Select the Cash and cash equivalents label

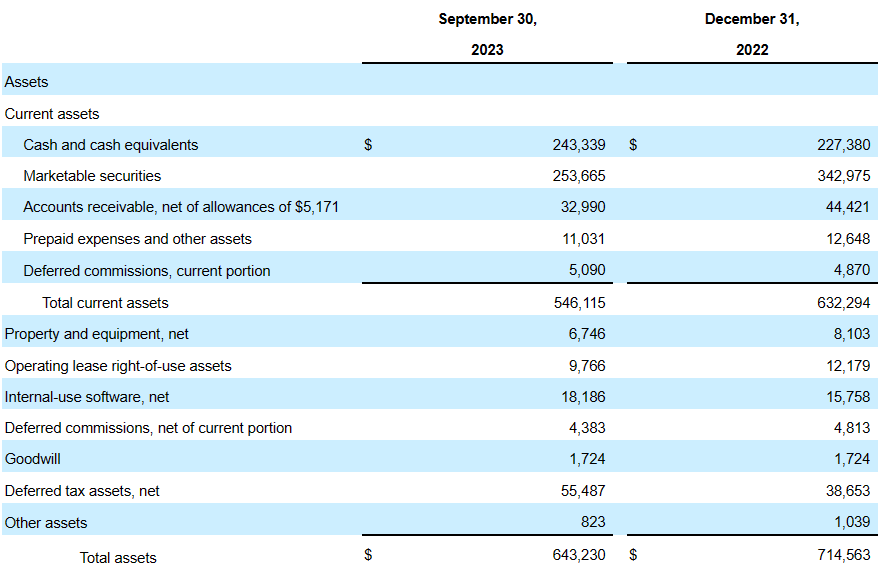click(x=111, y=145)
